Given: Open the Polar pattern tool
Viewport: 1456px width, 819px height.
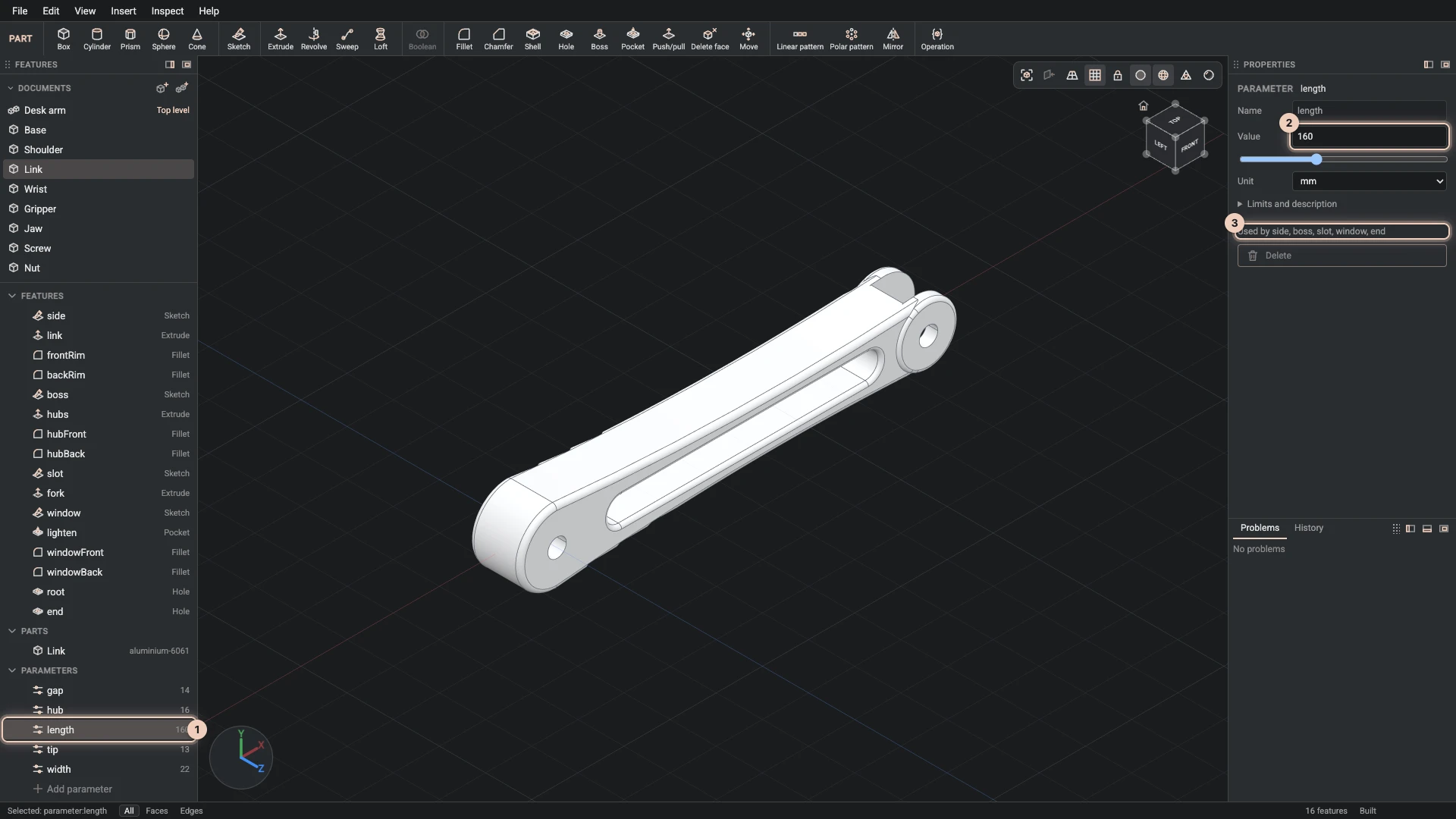Looking at the screenshot, I should tap(852, 39).
